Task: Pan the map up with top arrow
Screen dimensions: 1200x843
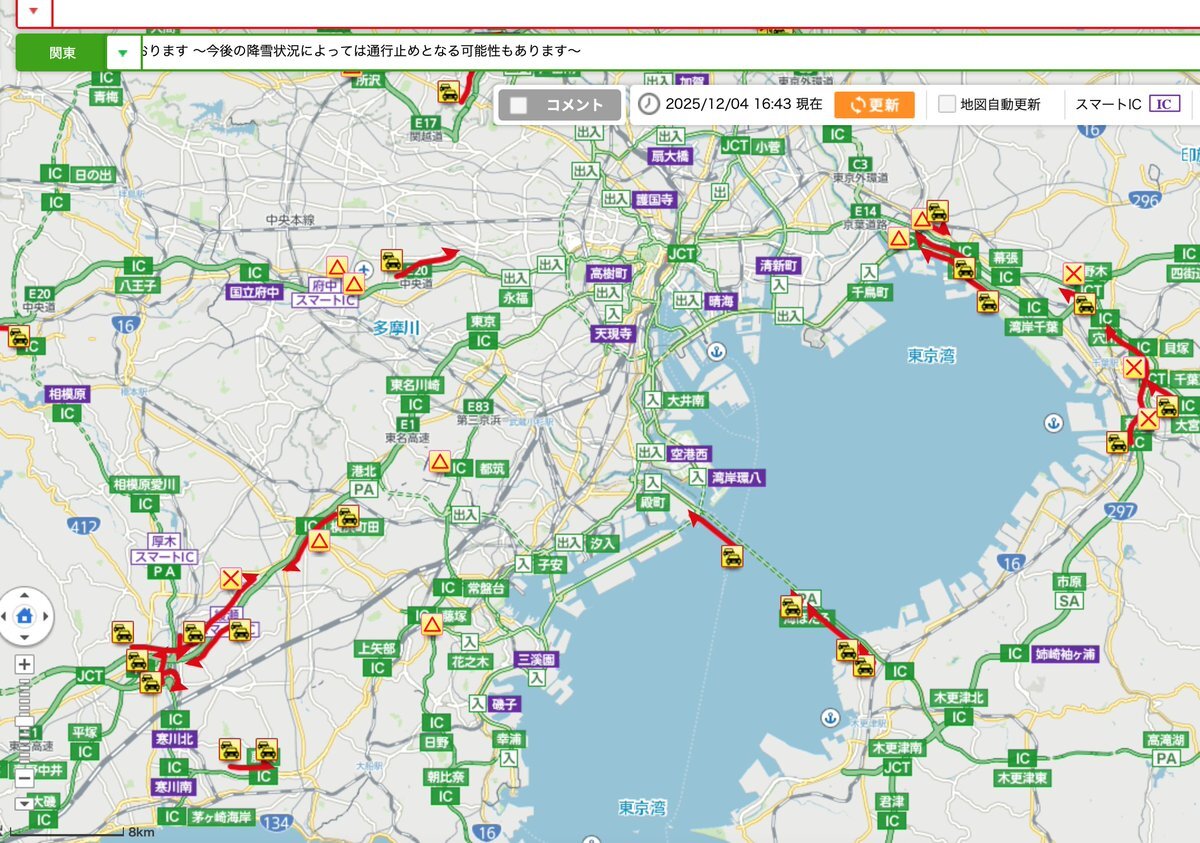Action: [x=25, y=594]
